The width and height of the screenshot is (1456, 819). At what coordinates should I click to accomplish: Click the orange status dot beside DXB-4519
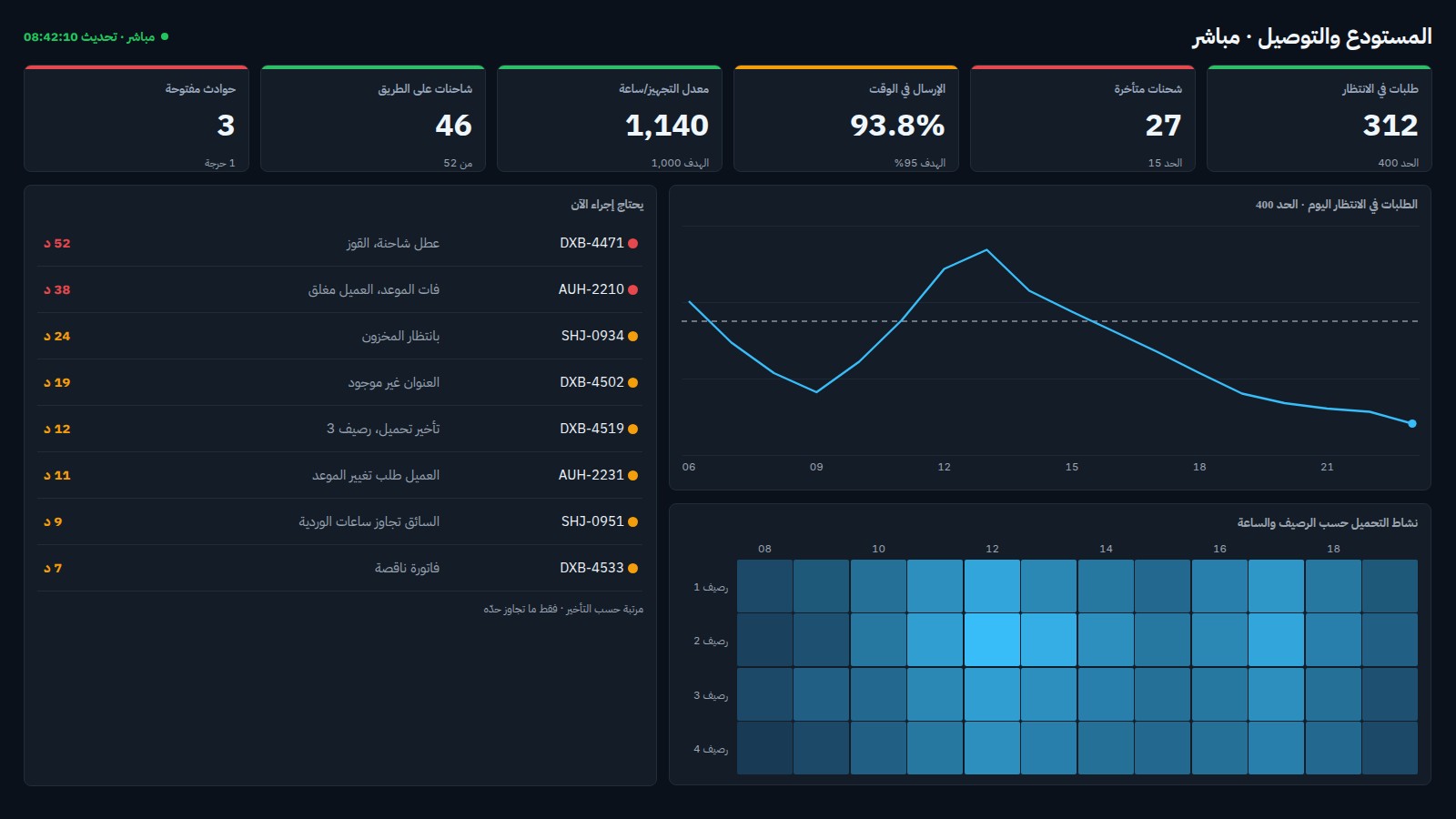click(x=632, y=429)
